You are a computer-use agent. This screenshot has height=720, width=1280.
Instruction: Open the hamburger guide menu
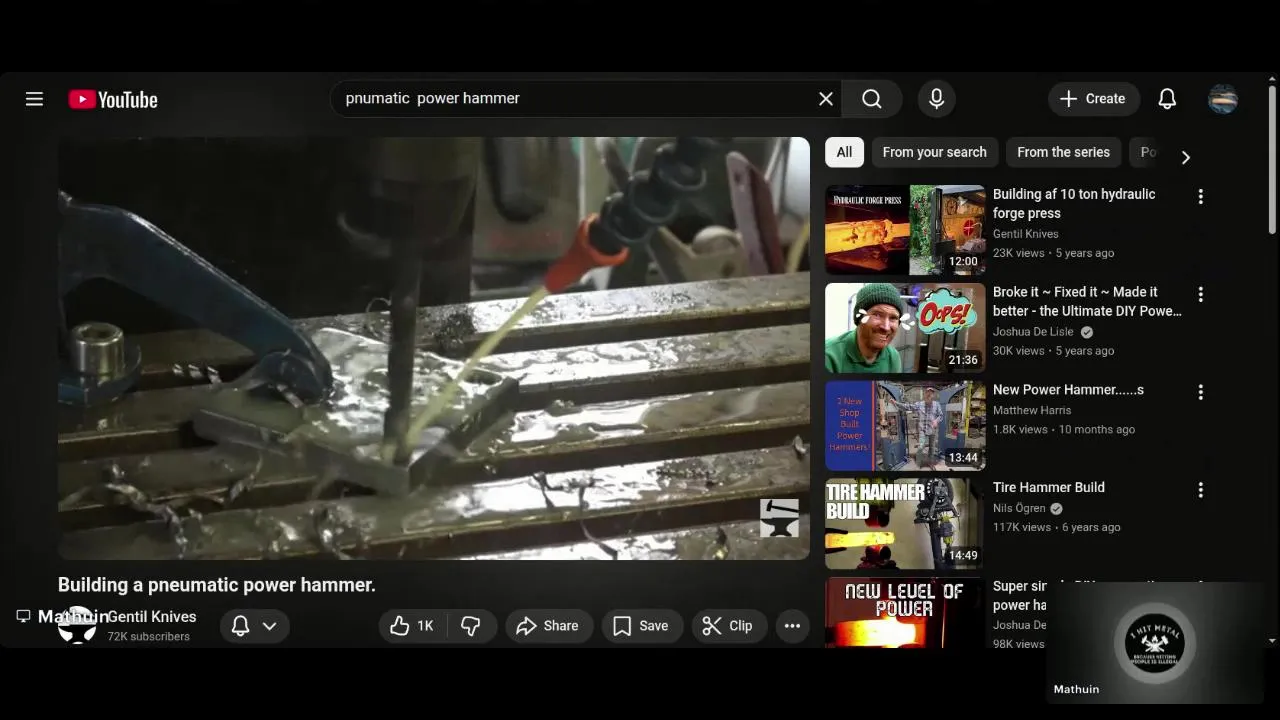(x=34, y=99)
